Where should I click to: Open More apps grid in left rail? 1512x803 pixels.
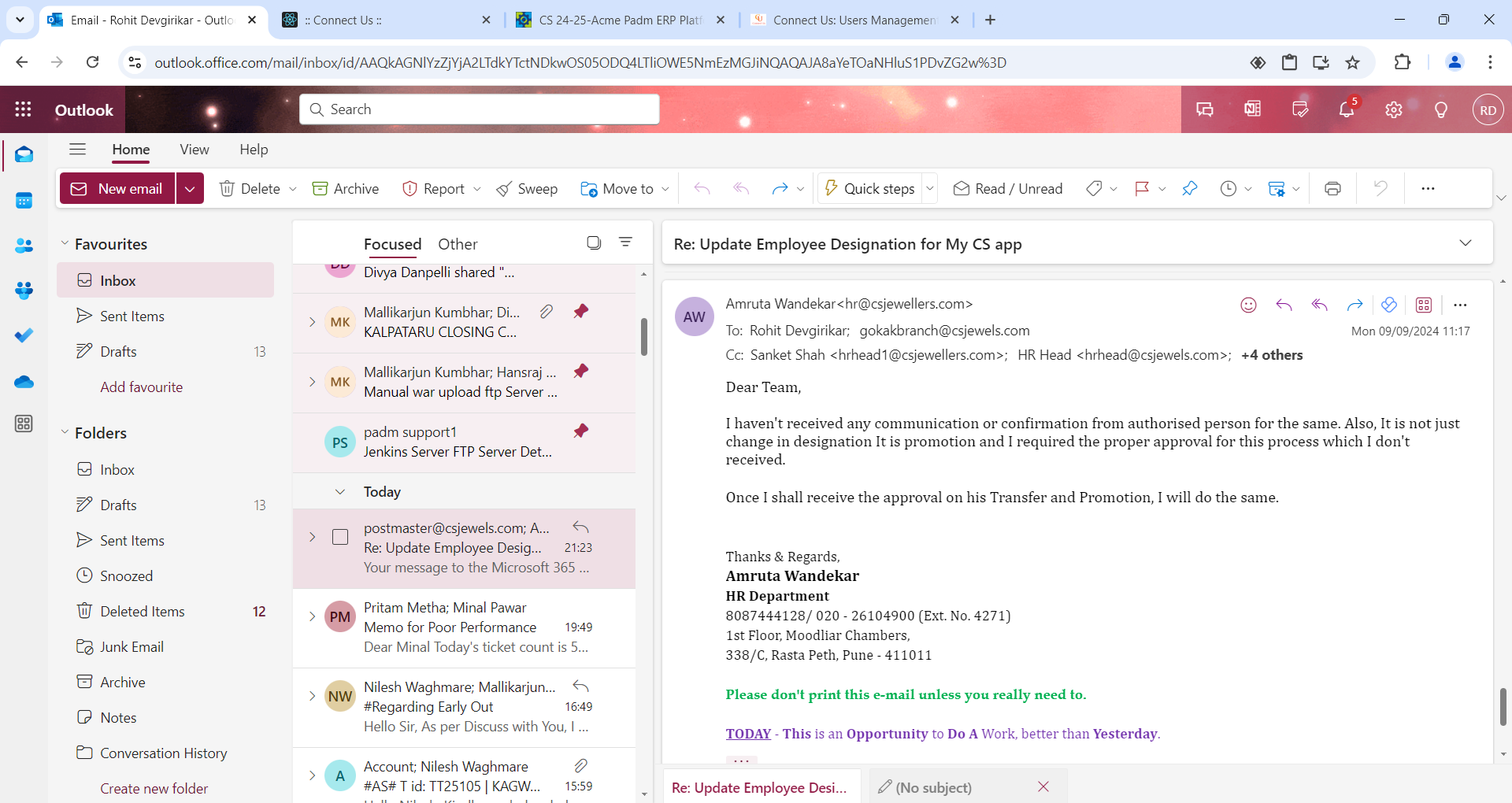tap(24, 424)
